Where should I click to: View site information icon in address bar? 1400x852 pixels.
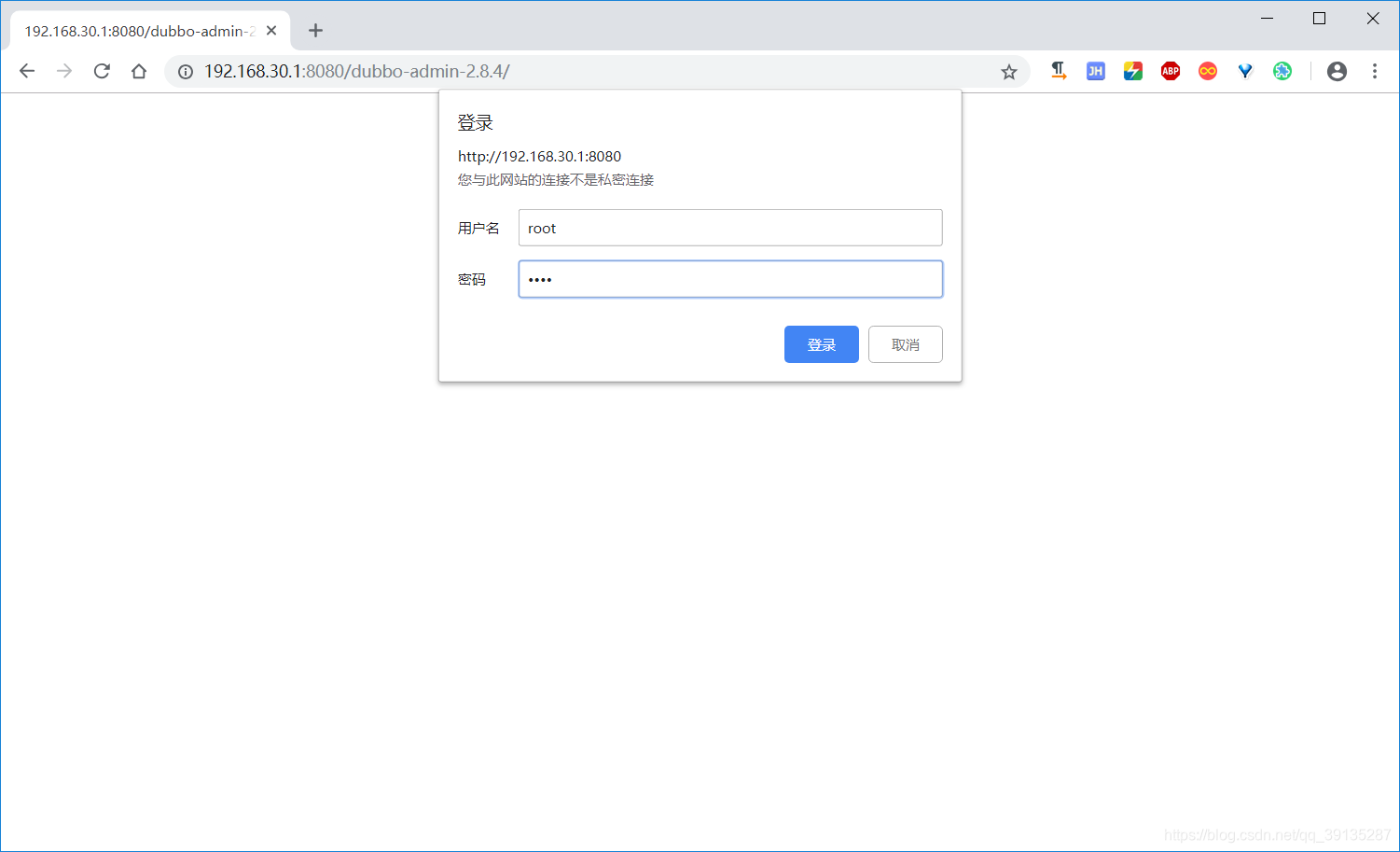coord(186,72)
